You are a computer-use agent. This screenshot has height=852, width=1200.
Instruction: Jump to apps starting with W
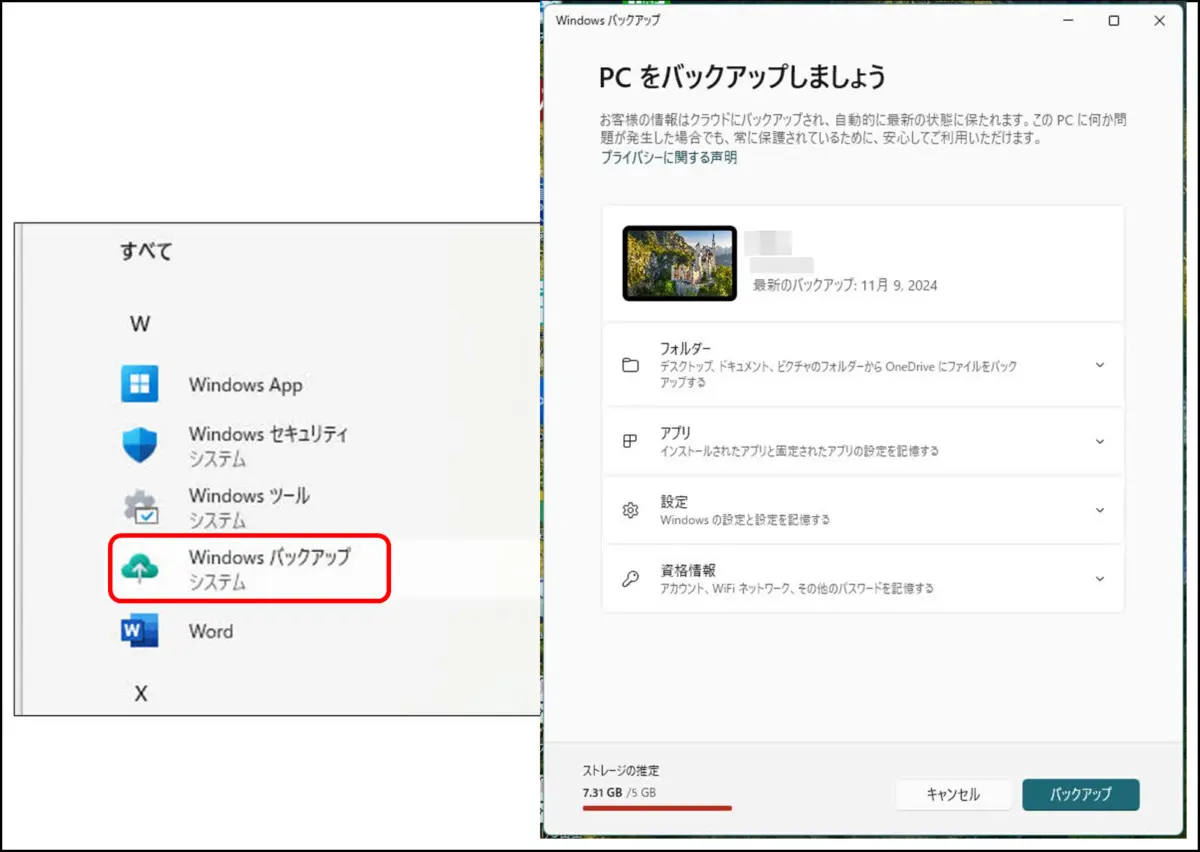tap(140, 323)
